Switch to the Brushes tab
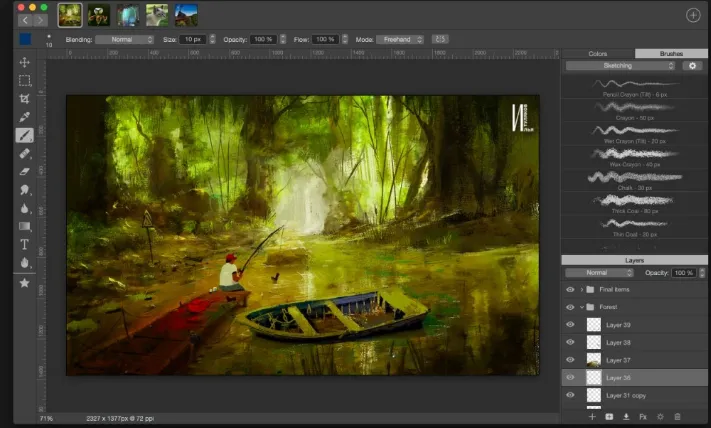Screen dimensions: 711x428 pyautogui.click(x=671, y=54)
